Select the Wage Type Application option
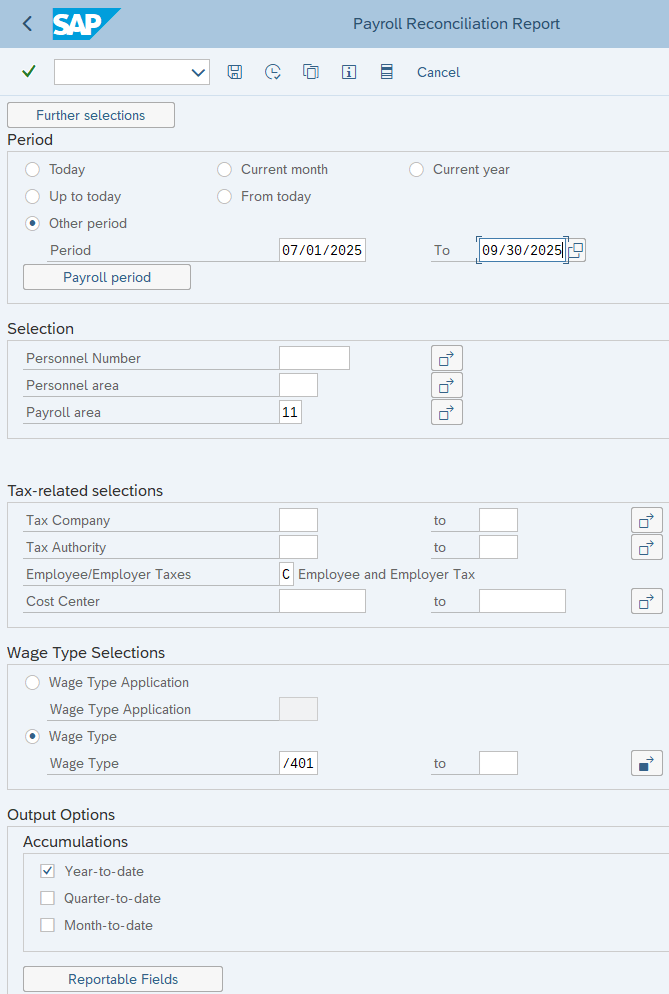The width and height of the screenshot is (669, 994). pyautogui.click(x=32, y=682)
